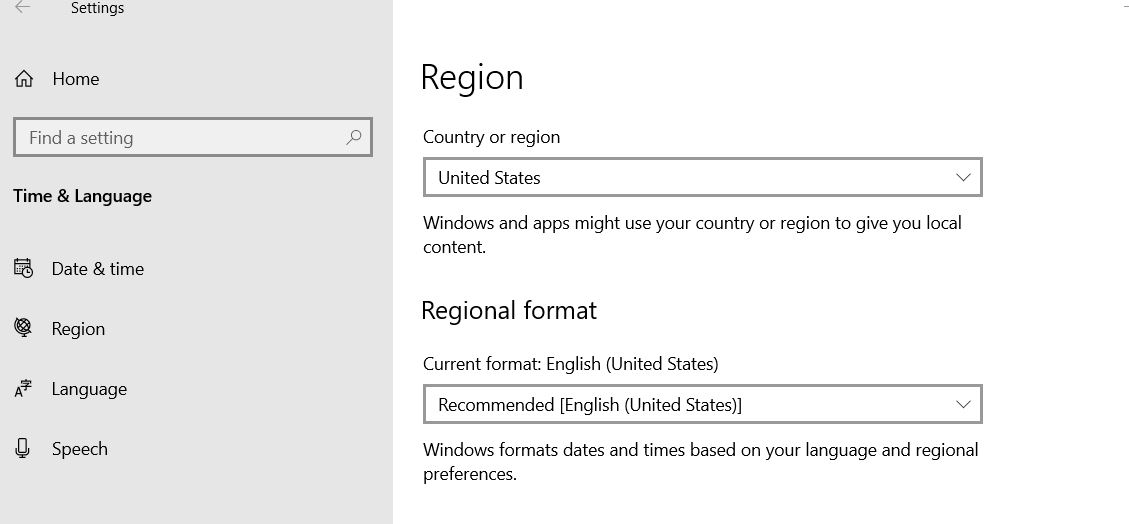Go to Date & time settings
Image resolution: width=1129 pixels, height=524 pixels.
pos(98,269)
